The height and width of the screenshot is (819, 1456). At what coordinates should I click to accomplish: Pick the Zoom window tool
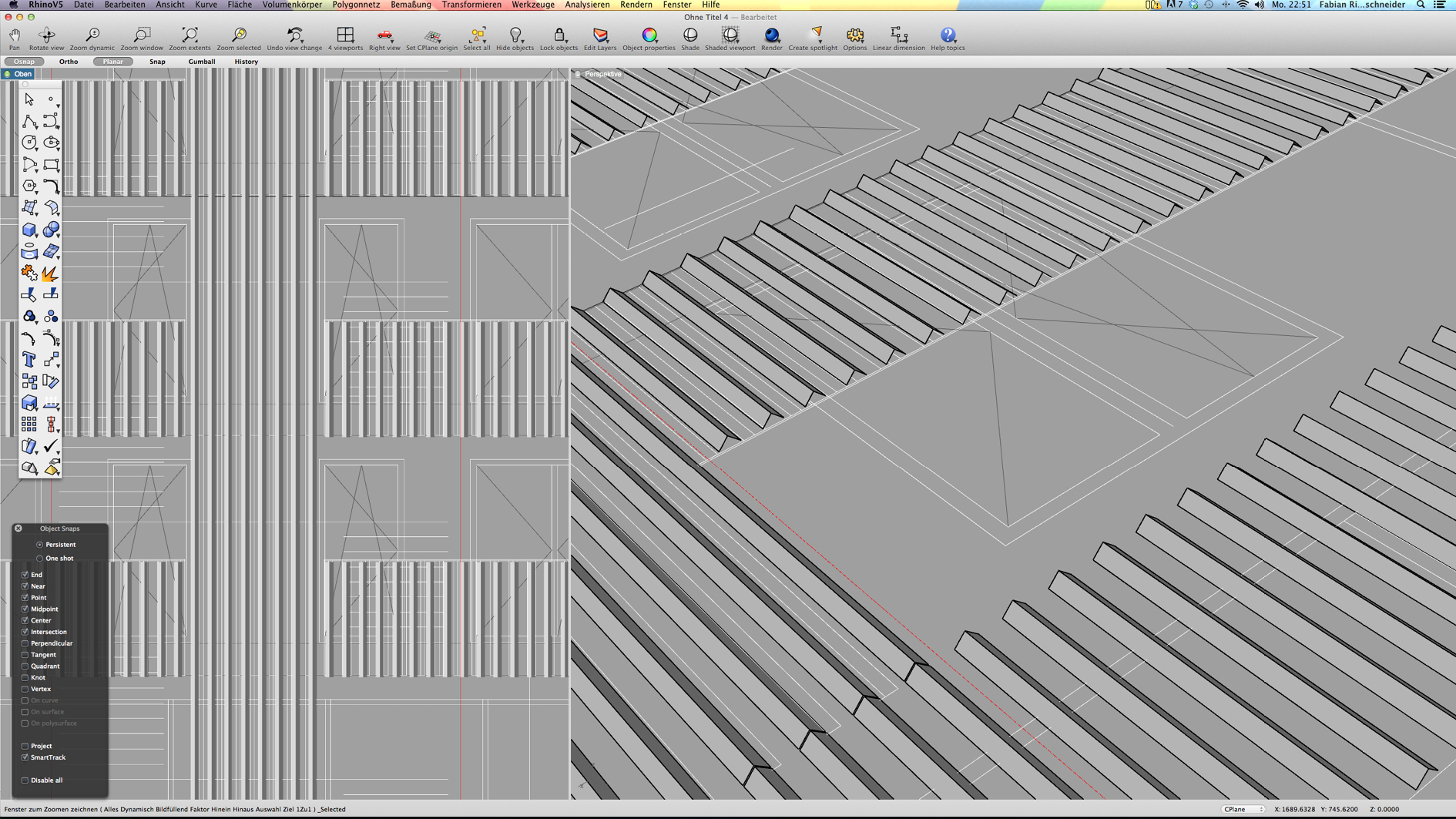click(142, 39)
